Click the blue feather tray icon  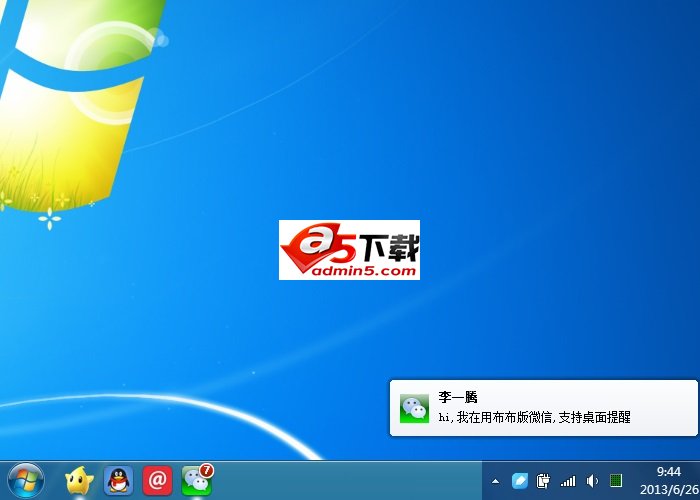point(519,481)
